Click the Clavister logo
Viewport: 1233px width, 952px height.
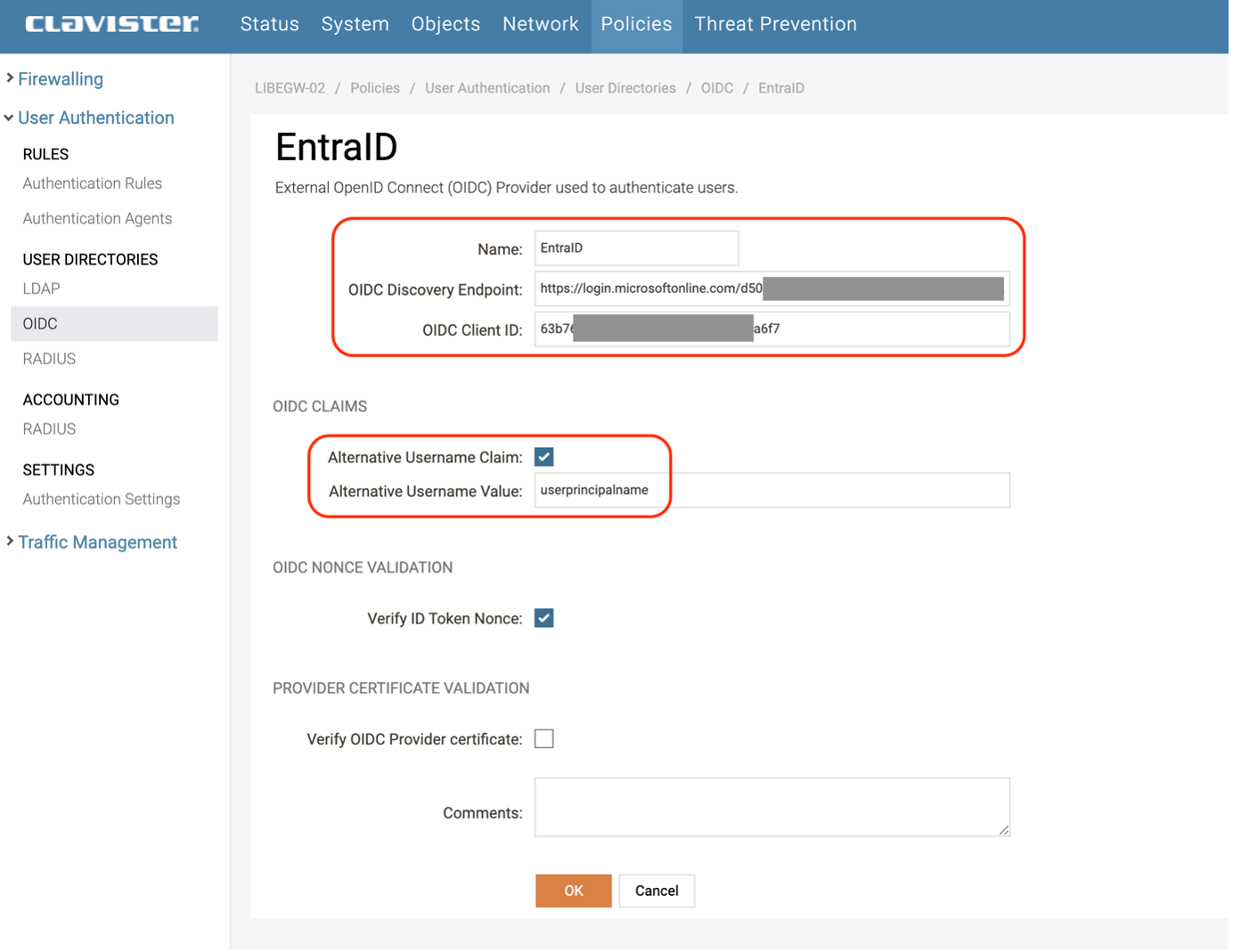tap(111, 24)
